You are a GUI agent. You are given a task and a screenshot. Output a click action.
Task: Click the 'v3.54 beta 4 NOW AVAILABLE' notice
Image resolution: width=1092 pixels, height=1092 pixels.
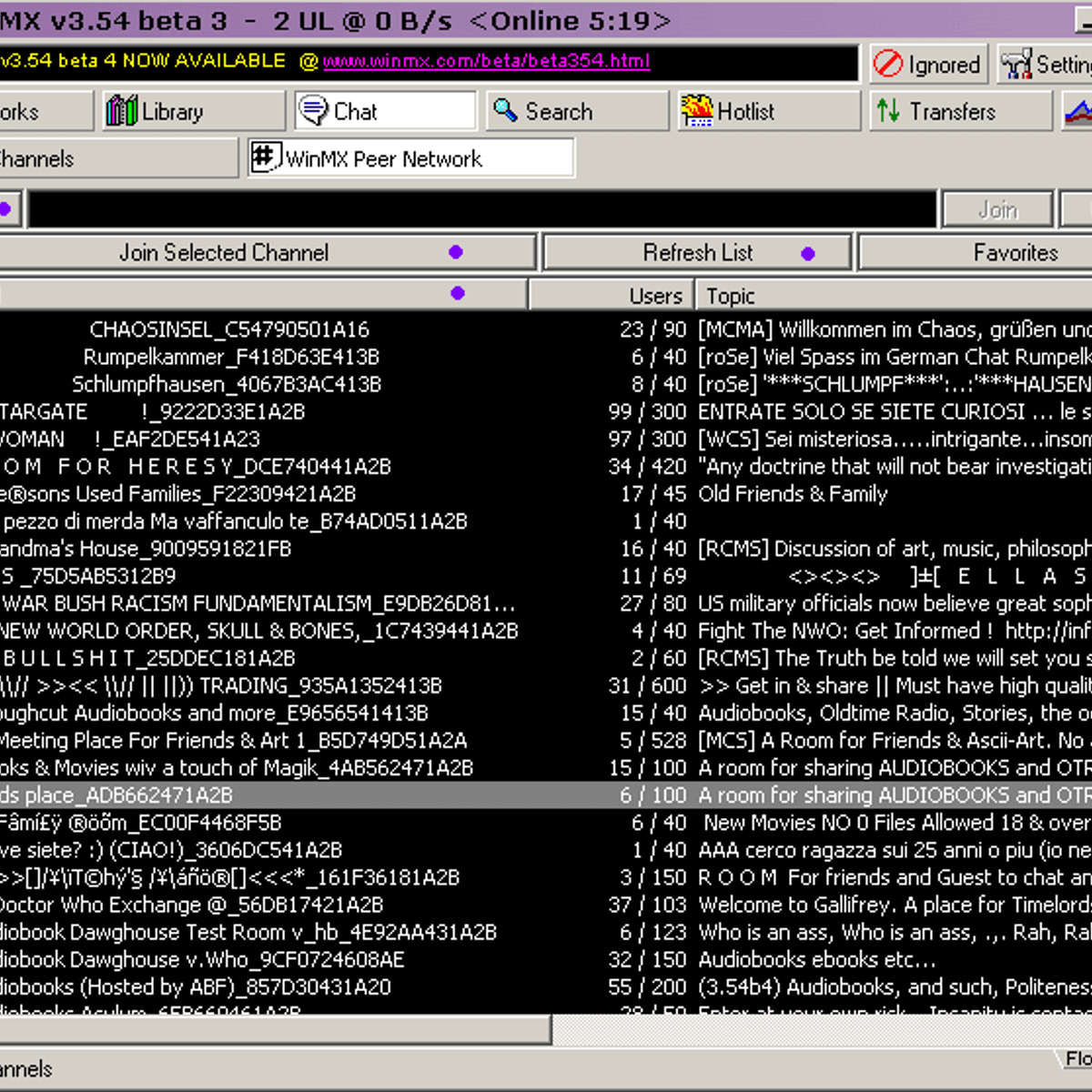click(x=143, y=61)
